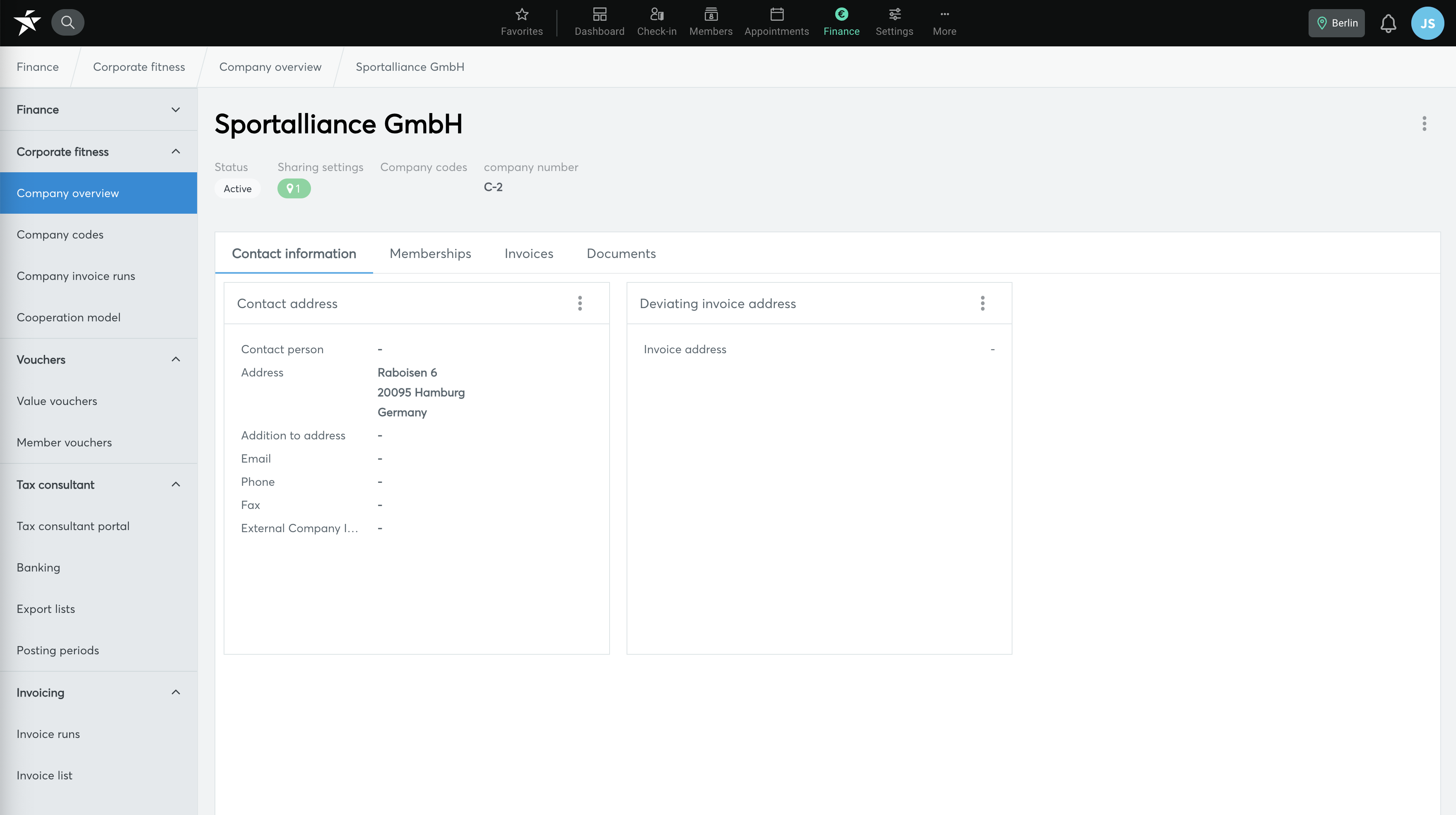Click the address line Raboisen 6

(x=407, y=372)
